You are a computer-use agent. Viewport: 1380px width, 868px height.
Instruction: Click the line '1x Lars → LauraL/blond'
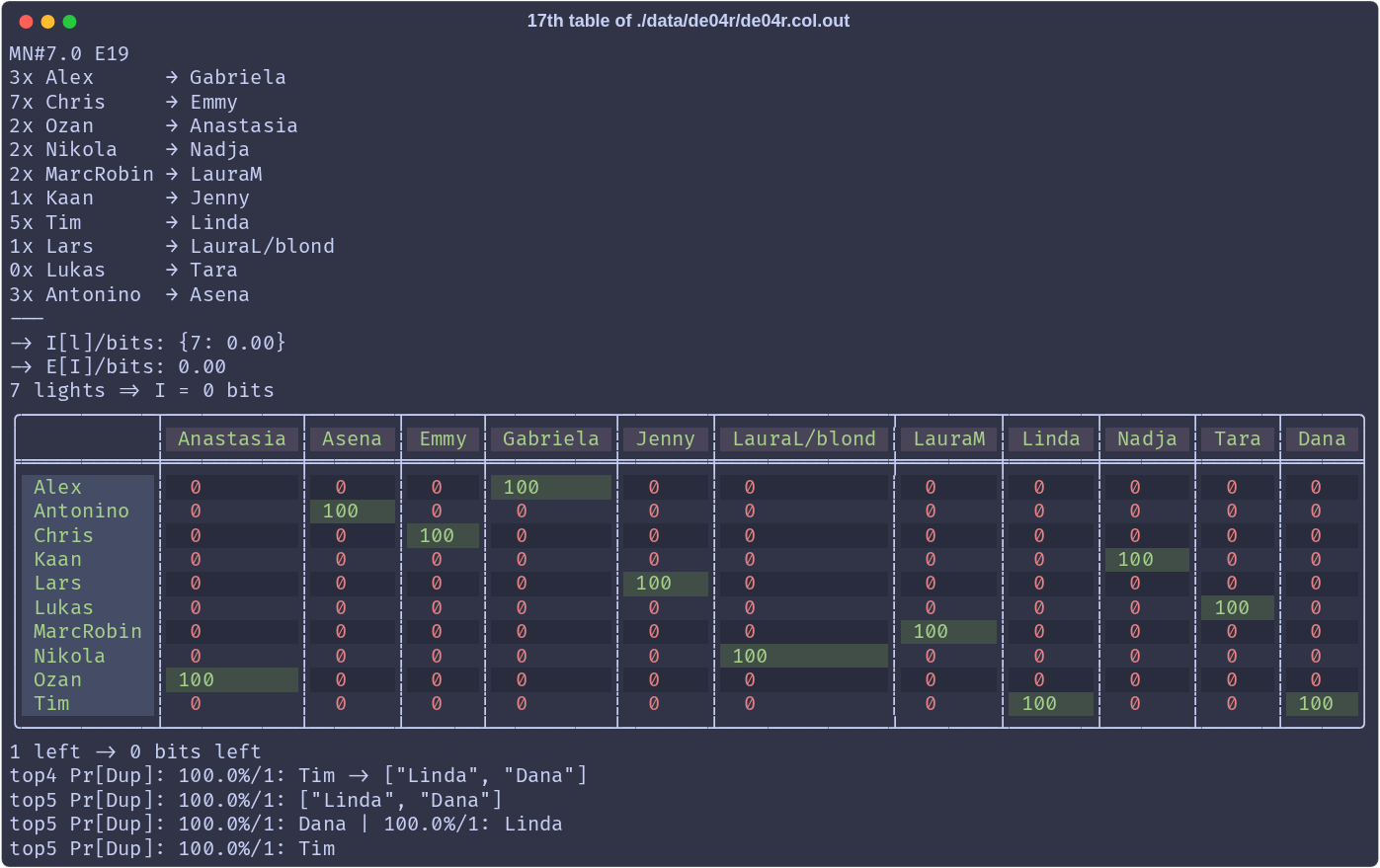[x=172, y=246]
